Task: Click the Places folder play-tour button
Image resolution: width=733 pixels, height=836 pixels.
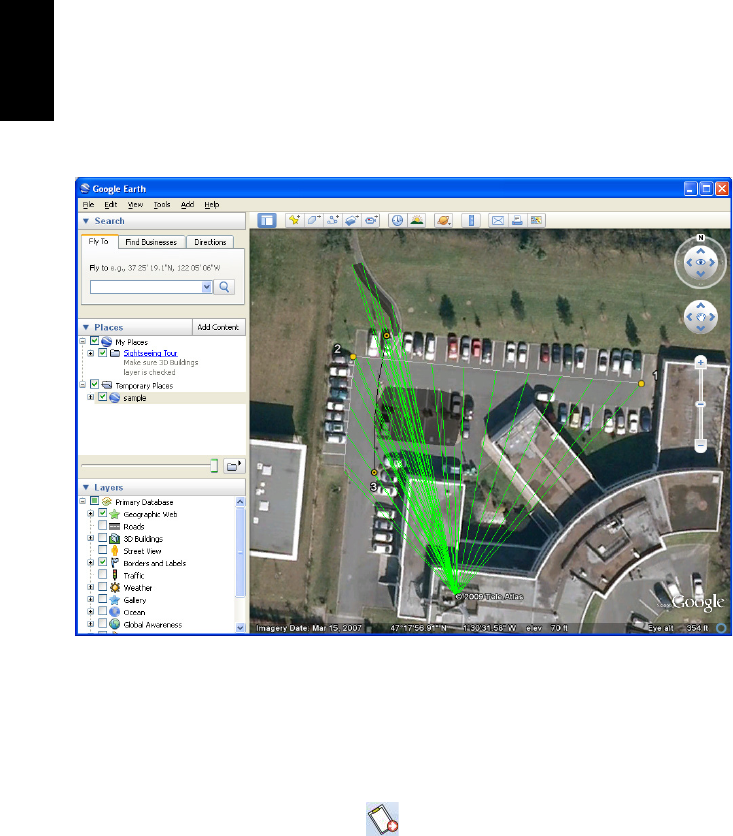Action: [233, 466]
